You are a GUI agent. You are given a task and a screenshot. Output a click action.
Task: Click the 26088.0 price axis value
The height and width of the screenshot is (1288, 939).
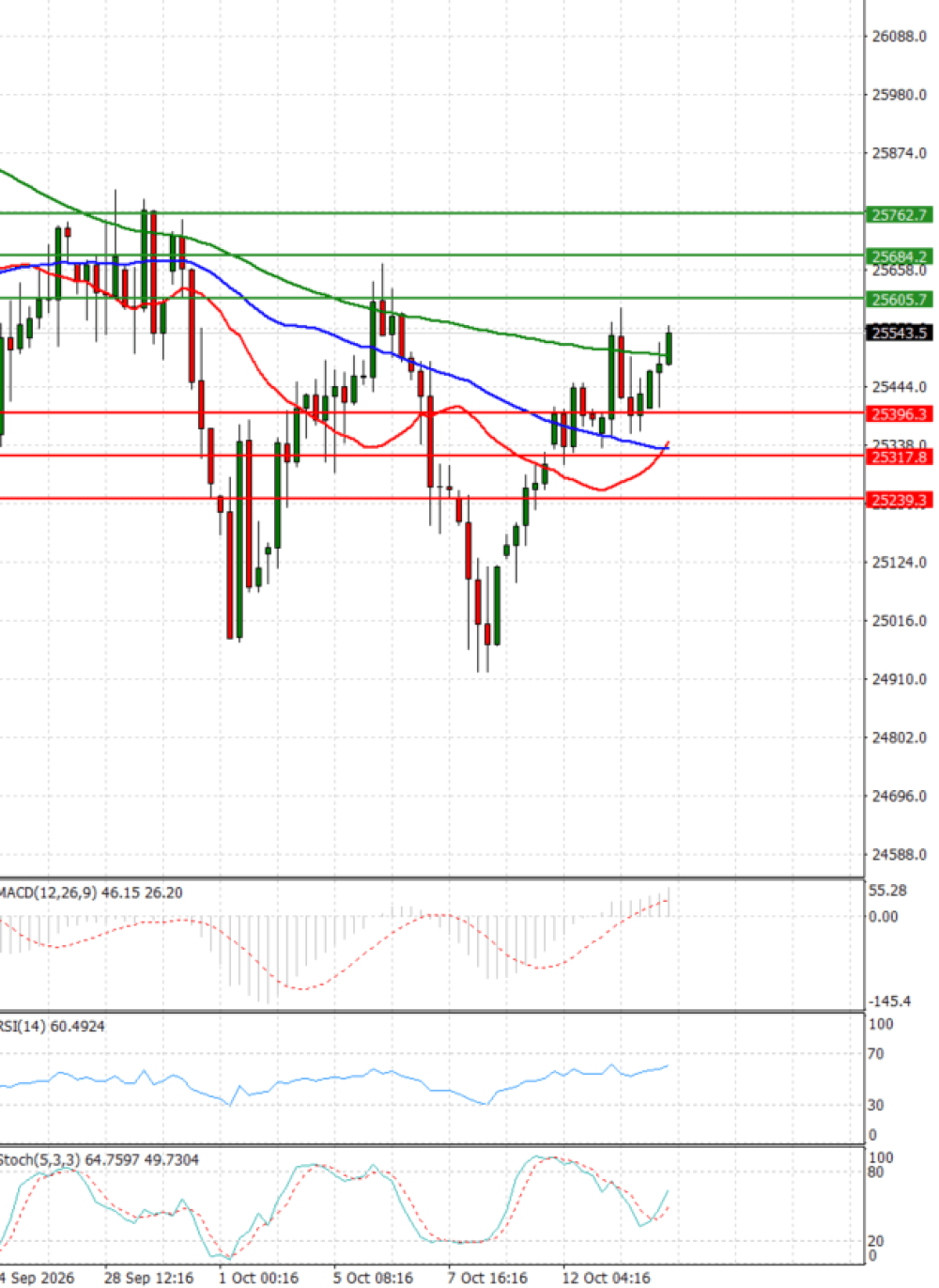tap(899, 37)
